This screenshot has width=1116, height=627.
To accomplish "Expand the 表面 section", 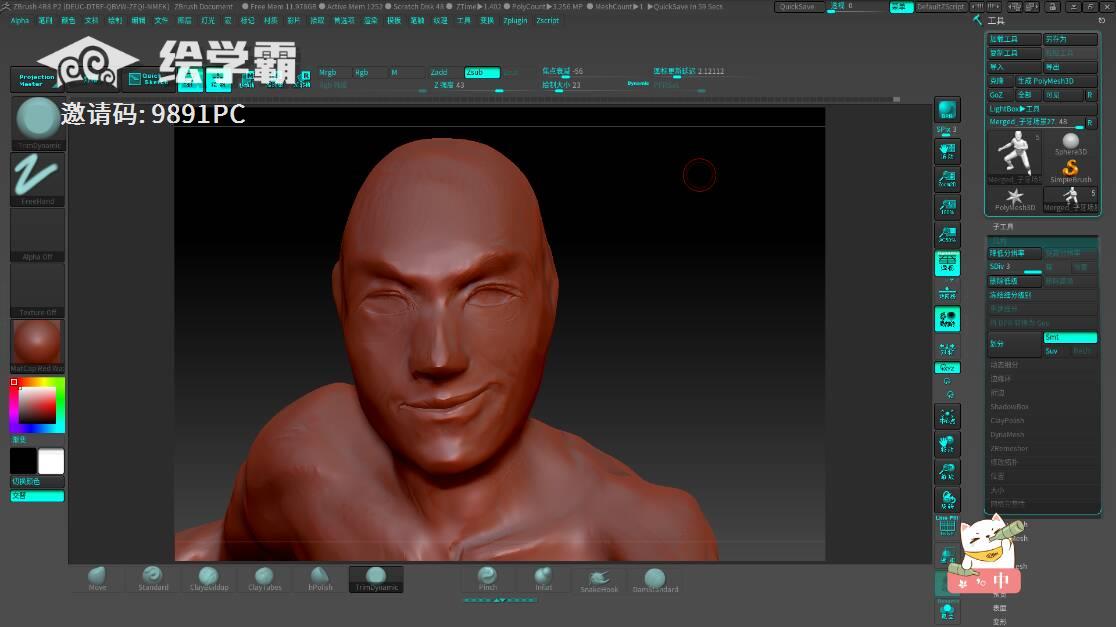I will coord(1000,608).
